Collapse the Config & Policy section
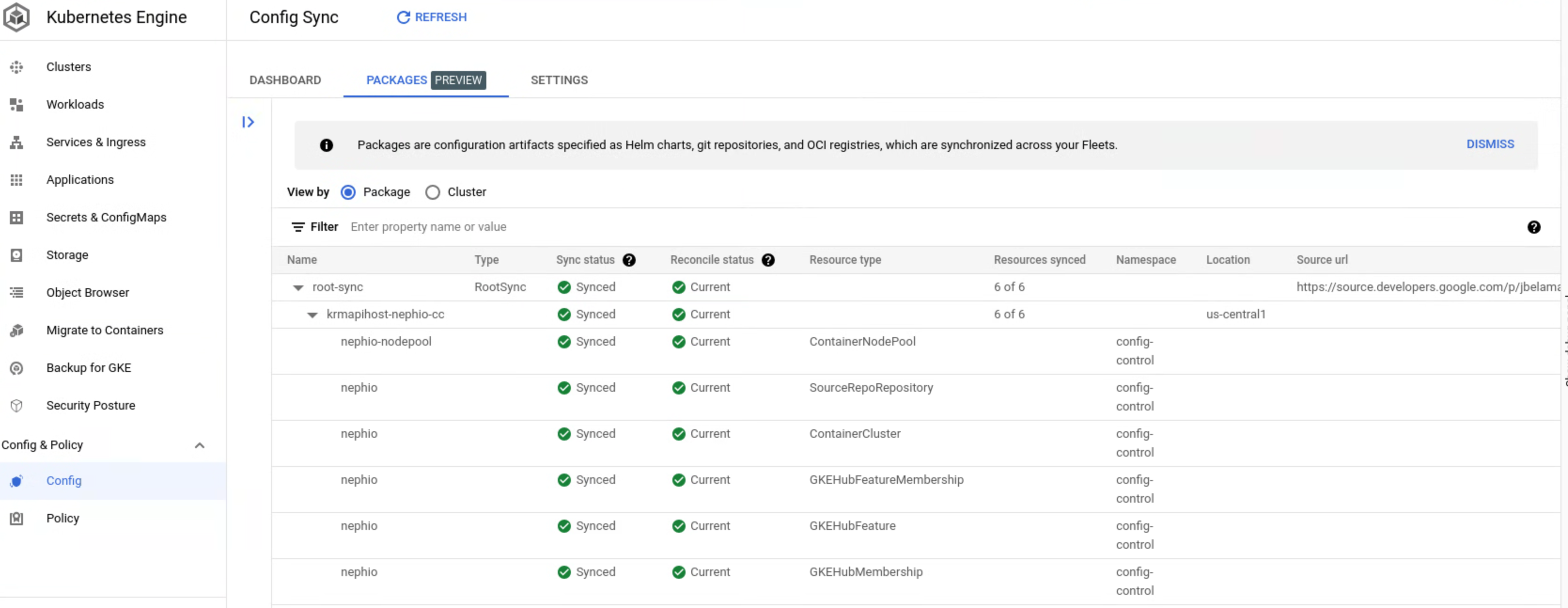This screenshot has height=608, width=1568. click(x=199, y=445)
